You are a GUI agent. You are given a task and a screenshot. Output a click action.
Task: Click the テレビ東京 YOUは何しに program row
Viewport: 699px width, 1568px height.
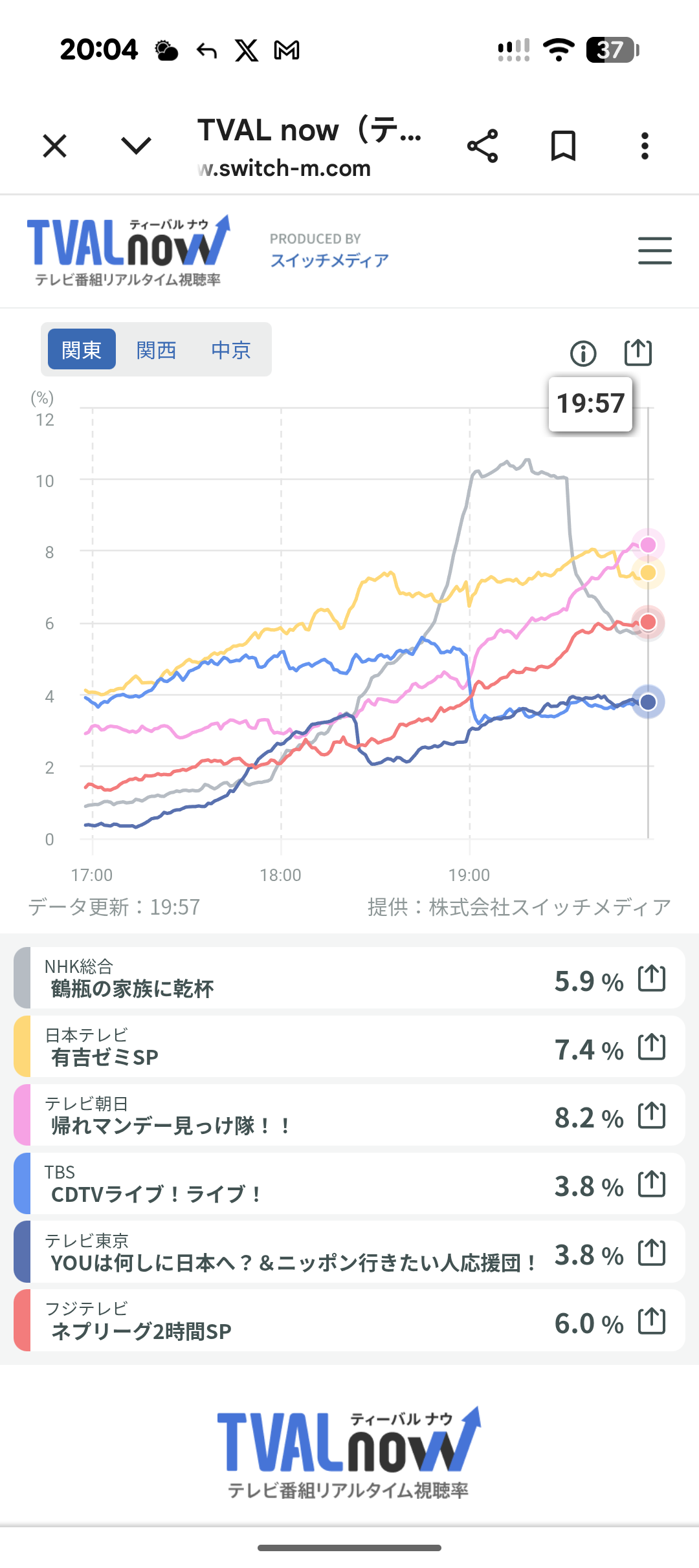tap(349, 1252)
